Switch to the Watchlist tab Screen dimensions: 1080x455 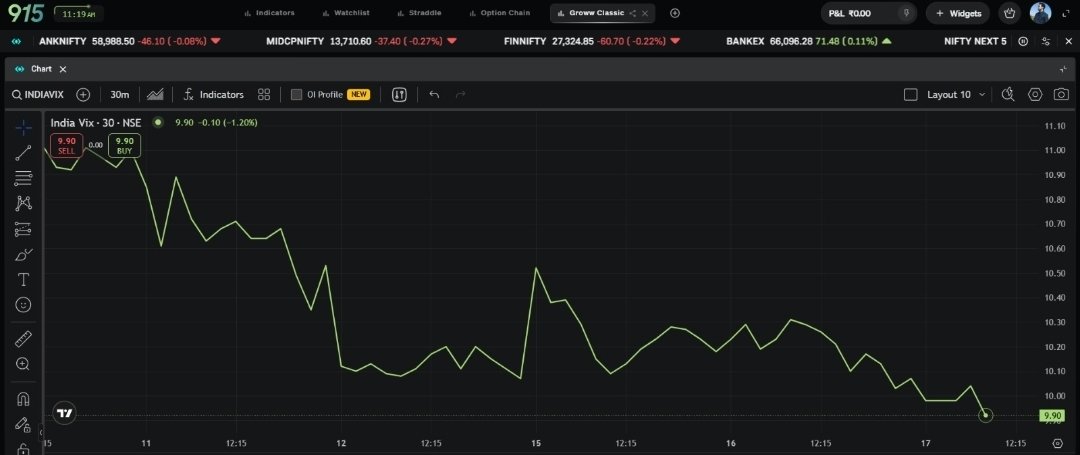(346, 13)
